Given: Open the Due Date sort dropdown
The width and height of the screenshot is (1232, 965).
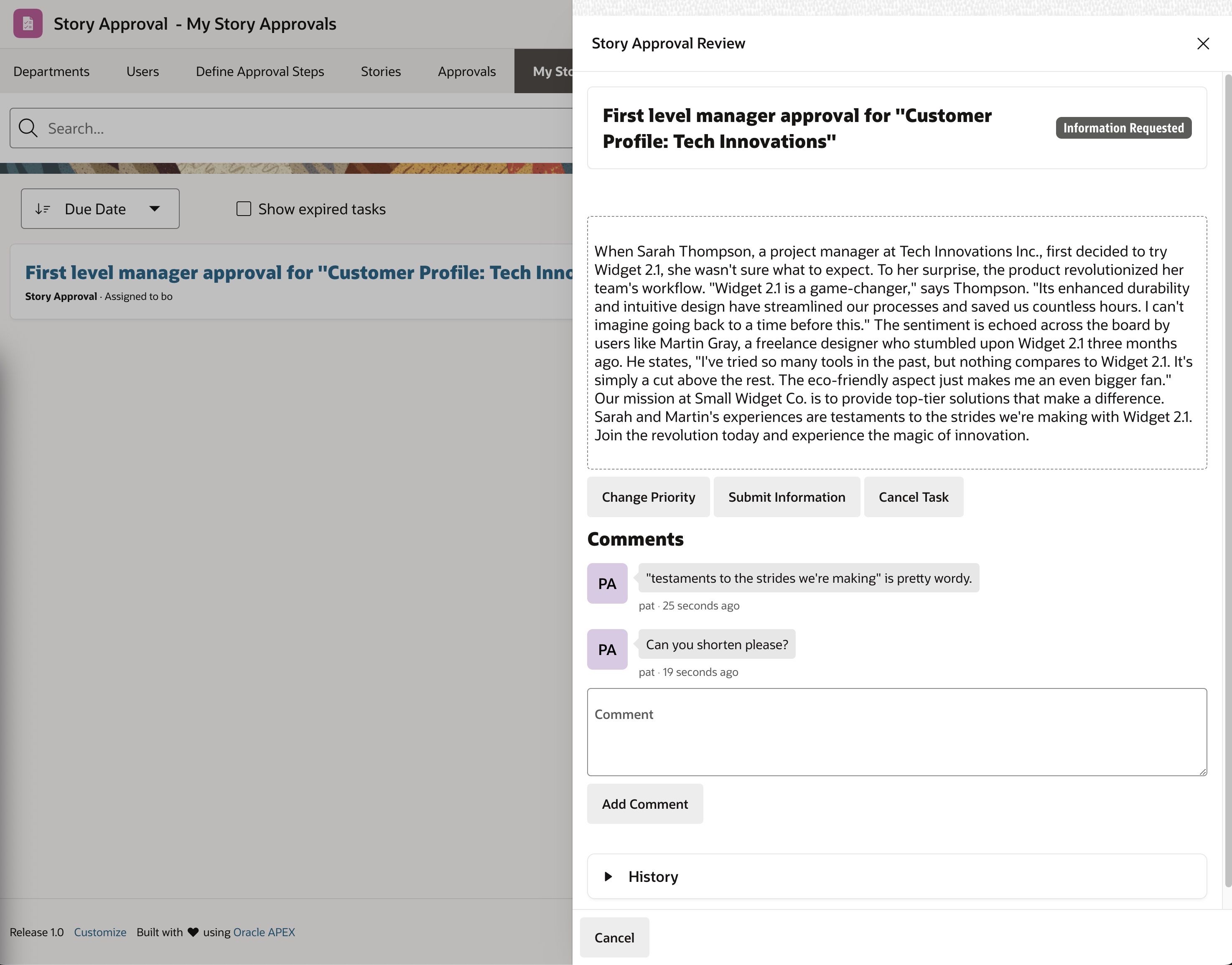Looking at the screenshot, I should coord(154,209).
